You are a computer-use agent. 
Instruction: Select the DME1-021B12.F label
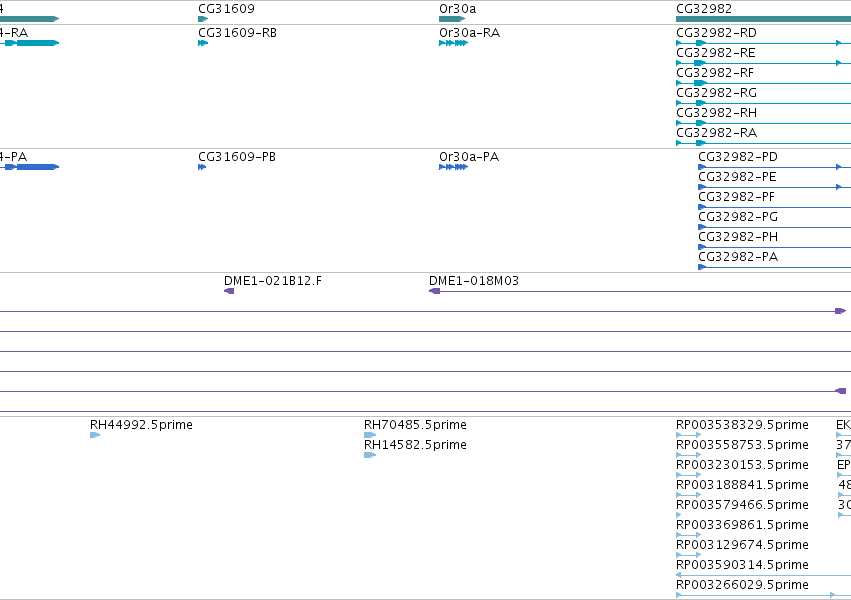(x=272, y=281)
